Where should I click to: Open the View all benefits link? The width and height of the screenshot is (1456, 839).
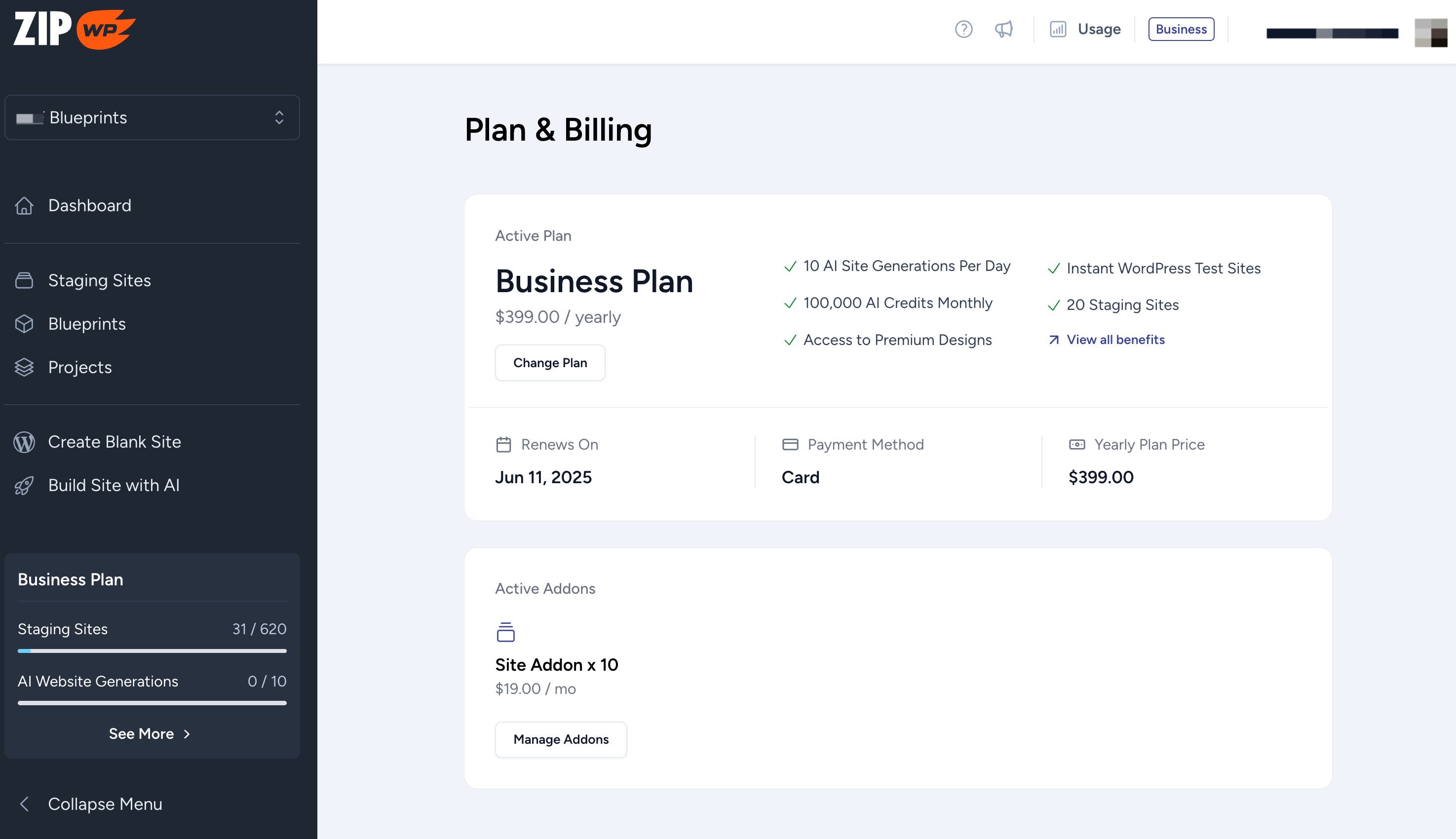pyautogui.click(x=1115, y=340)
